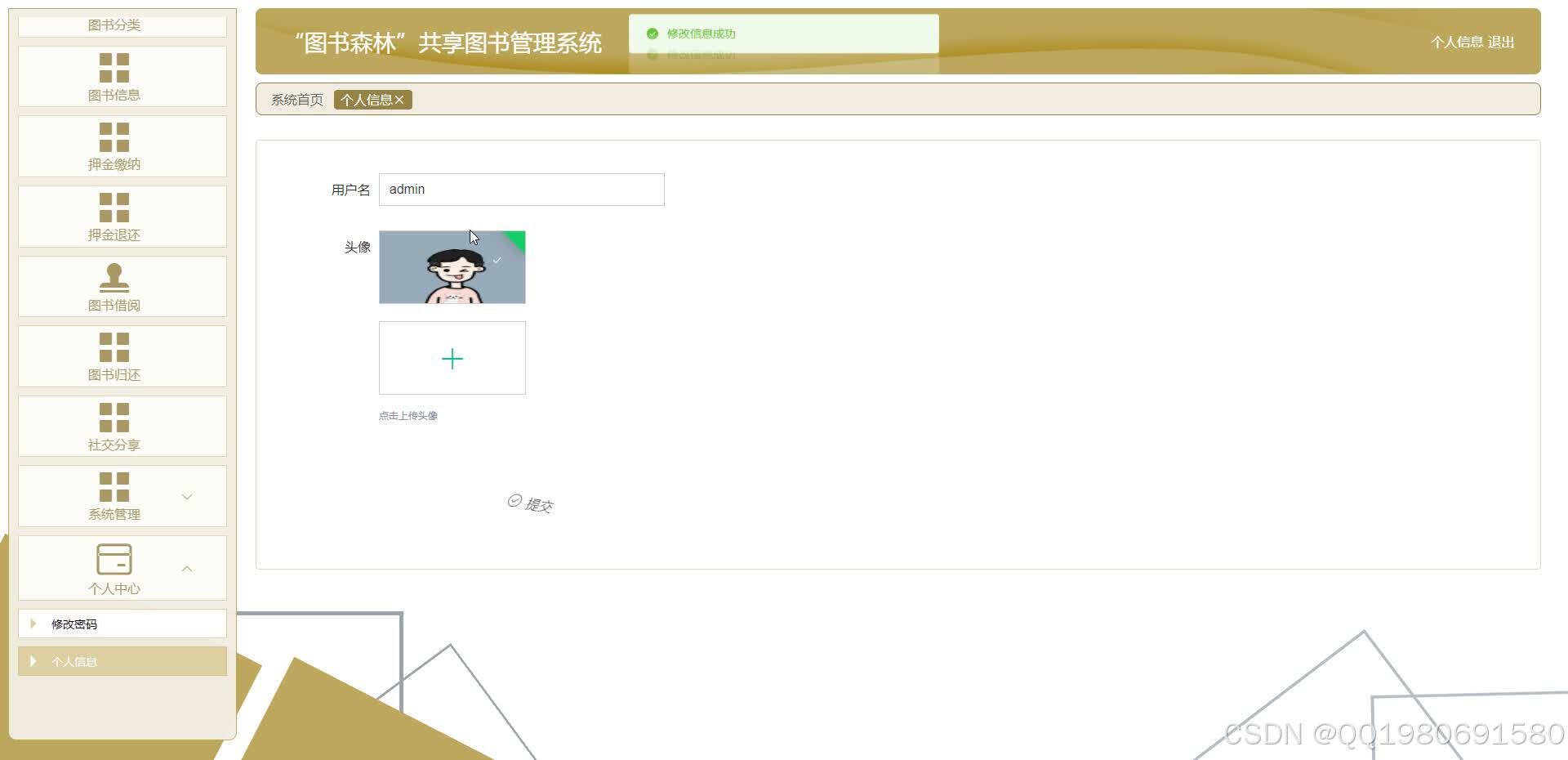
Task: Expand the 系统管理 submenu chevron
Action: coord(188,496)
